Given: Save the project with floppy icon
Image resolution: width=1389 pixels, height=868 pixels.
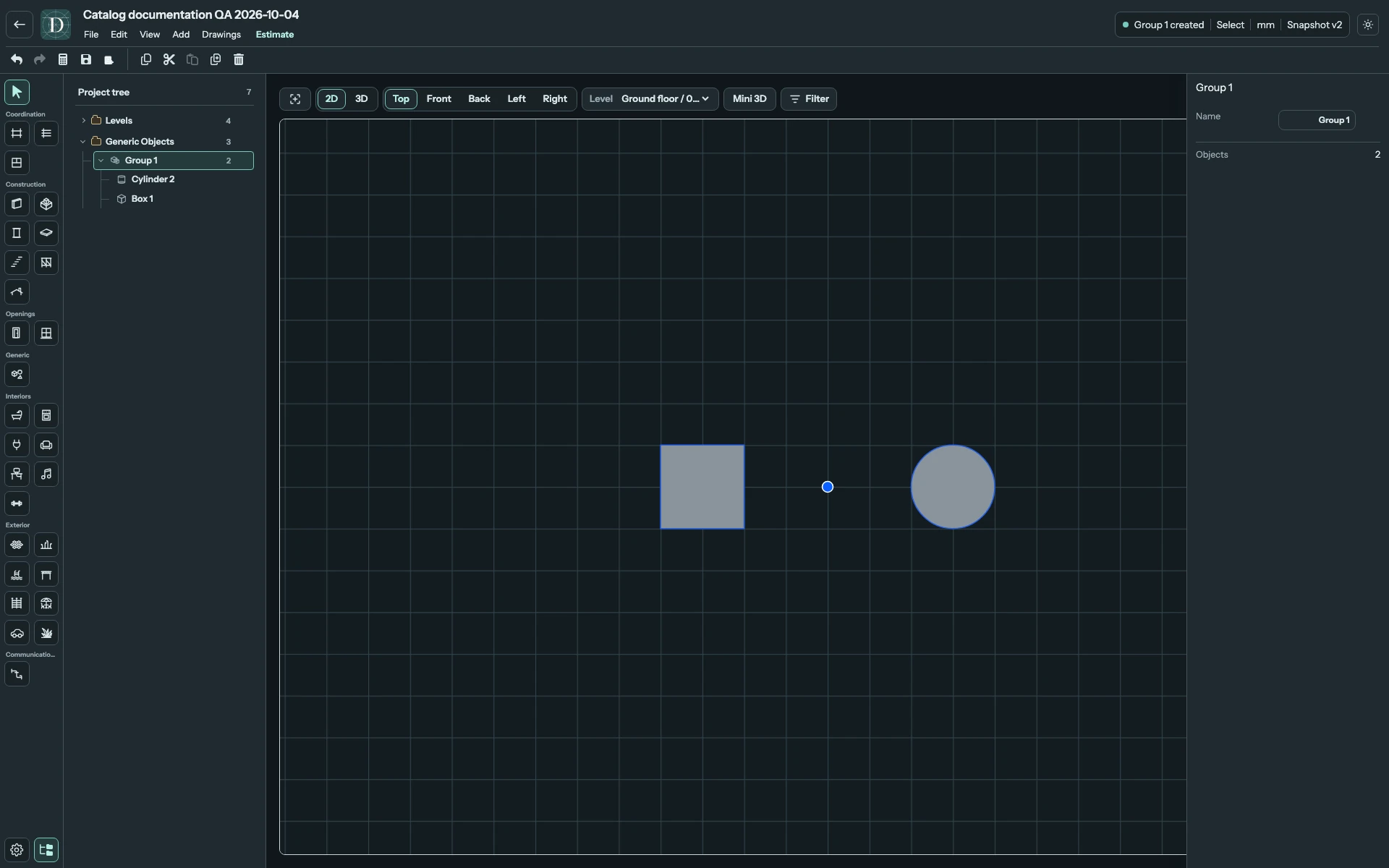Looking at the screenshot, I should (86, 59).
